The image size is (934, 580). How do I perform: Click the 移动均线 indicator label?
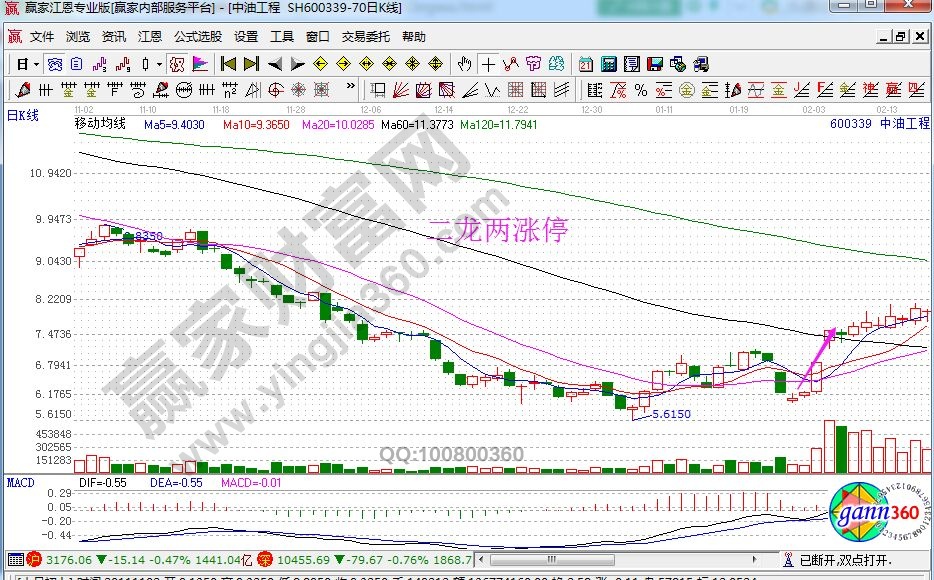(100, 124)
